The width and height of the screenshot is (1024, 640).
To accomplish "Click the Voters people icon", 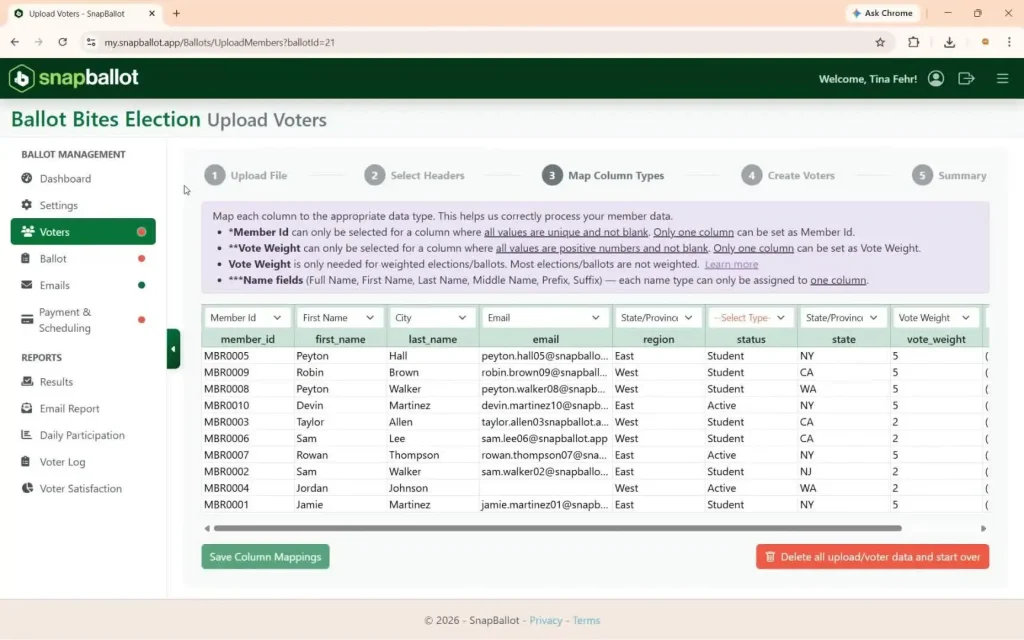I will (27, 232).
